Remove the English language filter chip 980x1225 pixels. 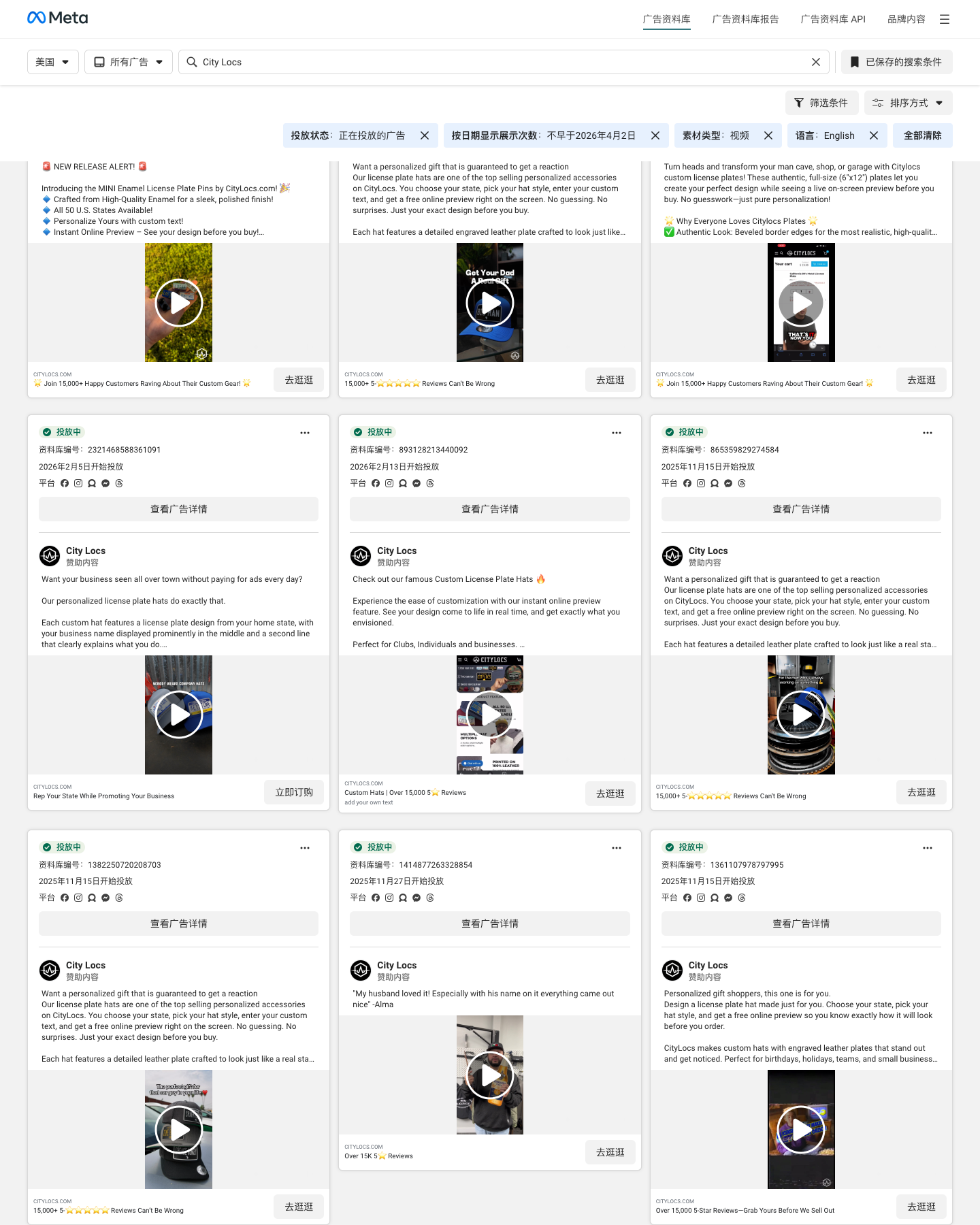tap(874, 135)
